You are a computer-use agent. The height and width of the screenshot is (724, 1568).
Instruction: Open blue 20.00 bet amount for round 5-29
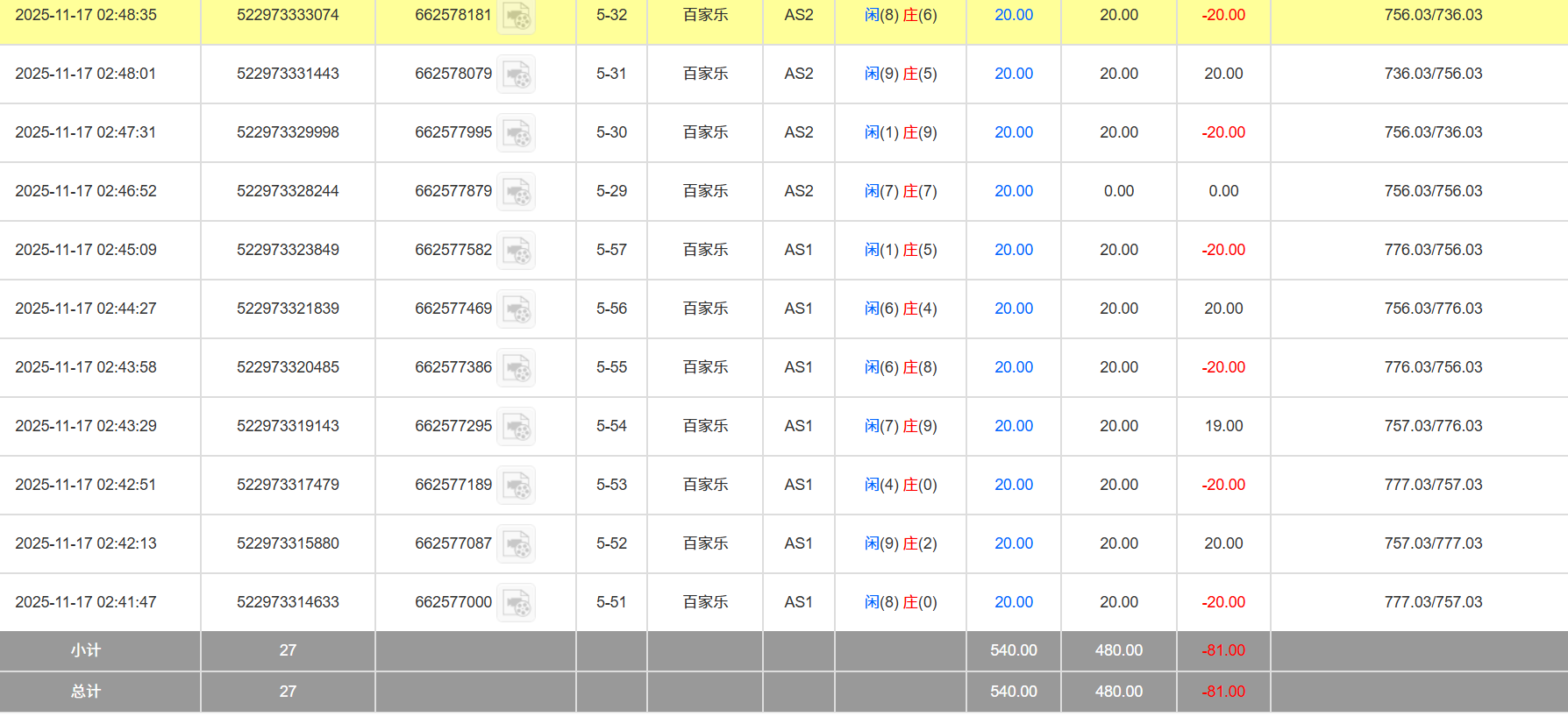point(1013,191)
